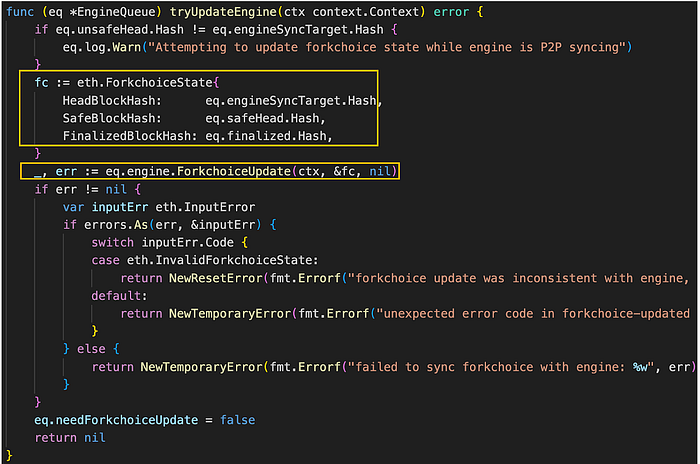The height and width of the screenshot is (464, 700).
Task: Click the "eth.InputError" type
Action: pos(205,208)
